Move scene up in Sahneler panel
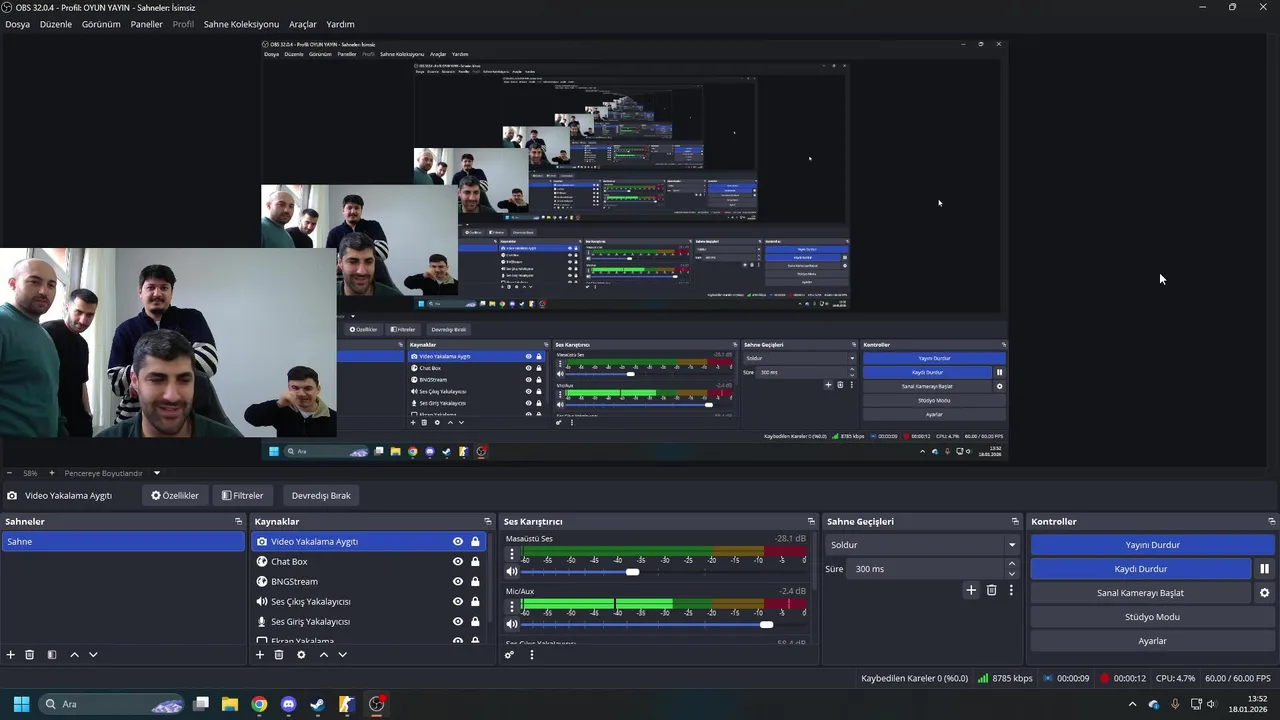 point(74,655)
